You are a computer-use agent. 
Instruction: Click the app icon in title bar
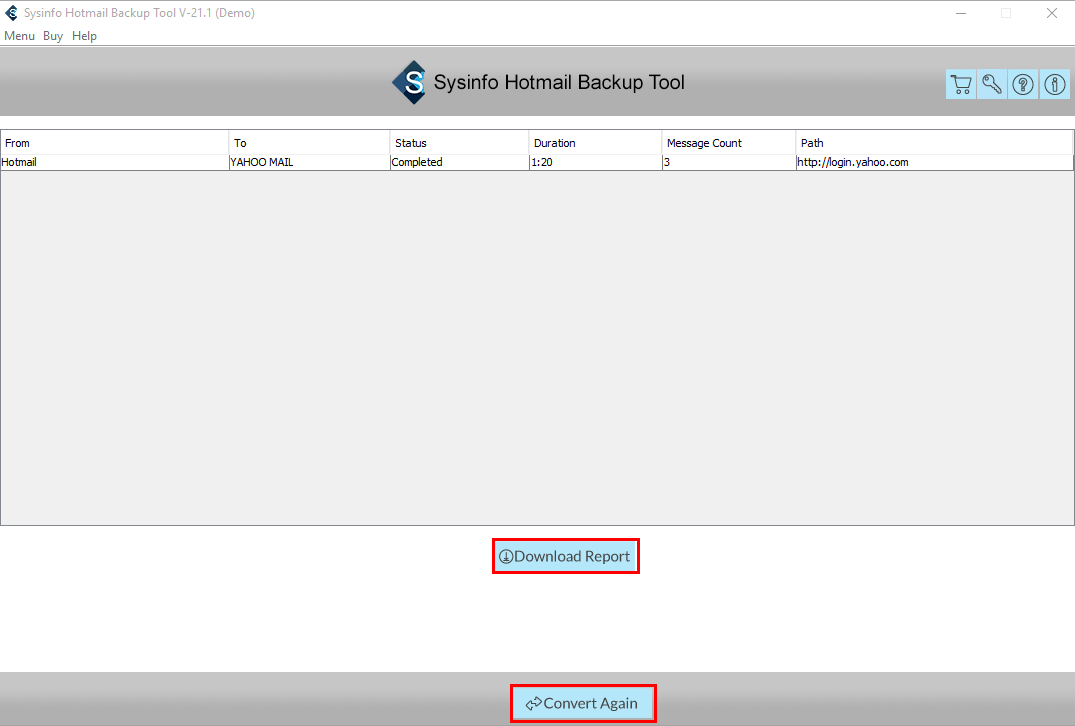click(x=12, y=13)
